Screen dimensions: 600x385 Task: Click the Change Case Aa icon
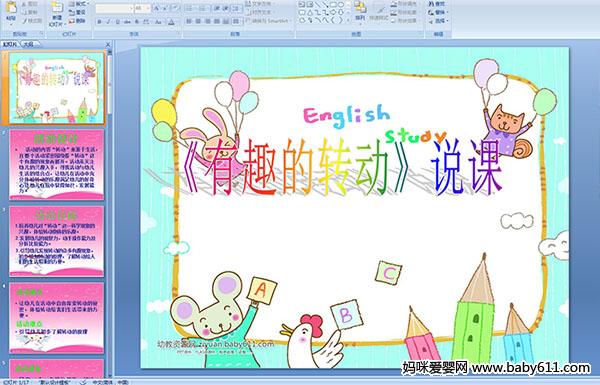point(158,22)
